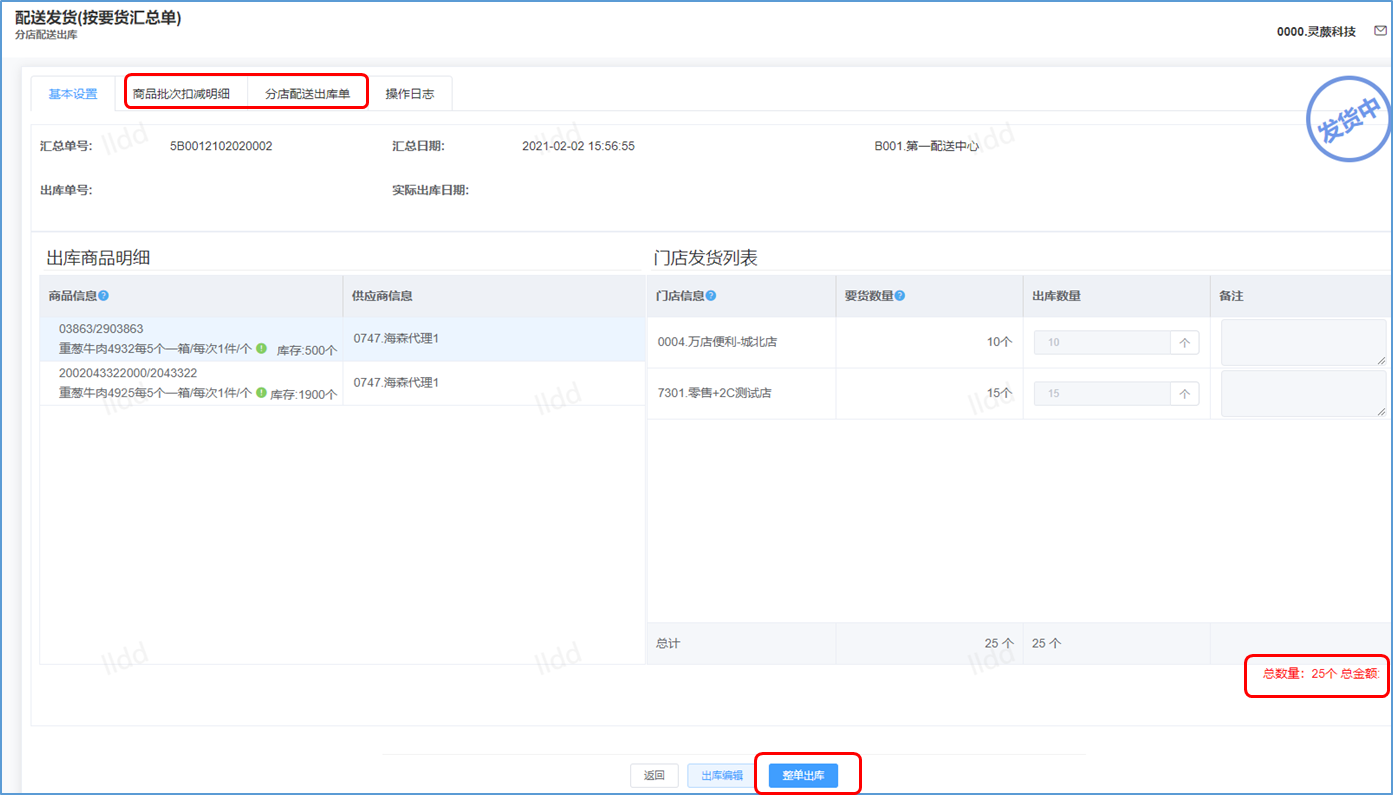Click the 发货中 status stamp

coord(1349,121)
